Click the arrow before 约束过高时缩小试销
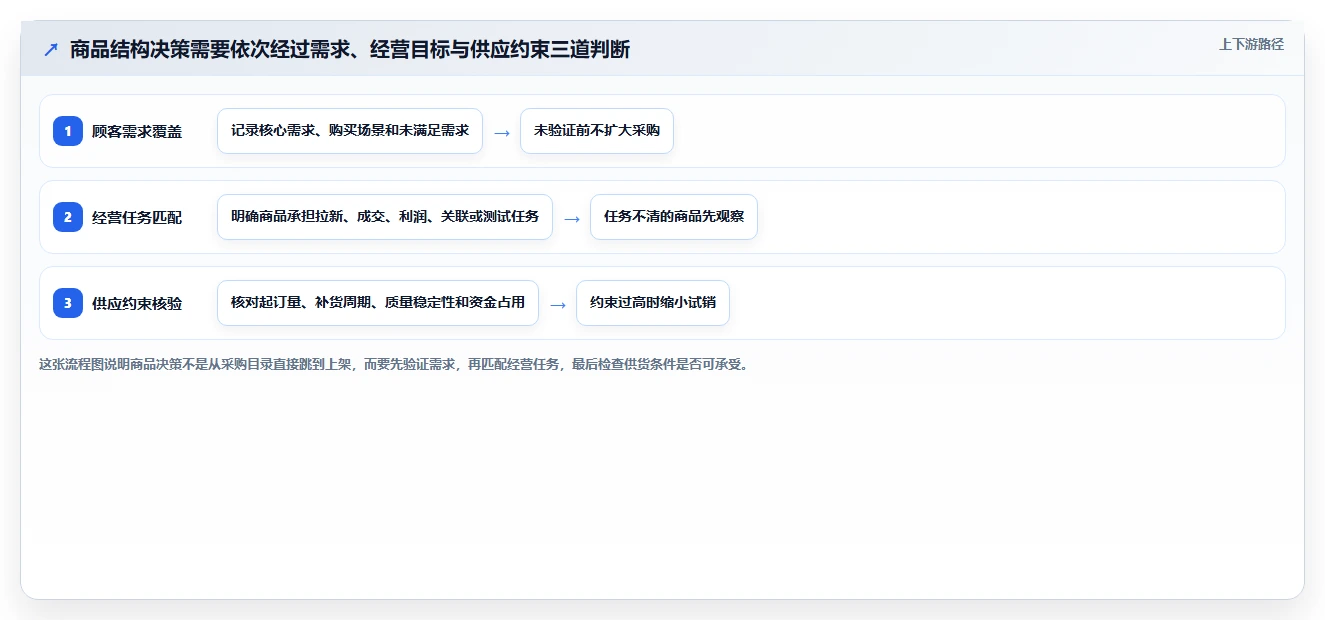Image resolution: width=1325 pixels, height=620 pixels. pos(558,304)
